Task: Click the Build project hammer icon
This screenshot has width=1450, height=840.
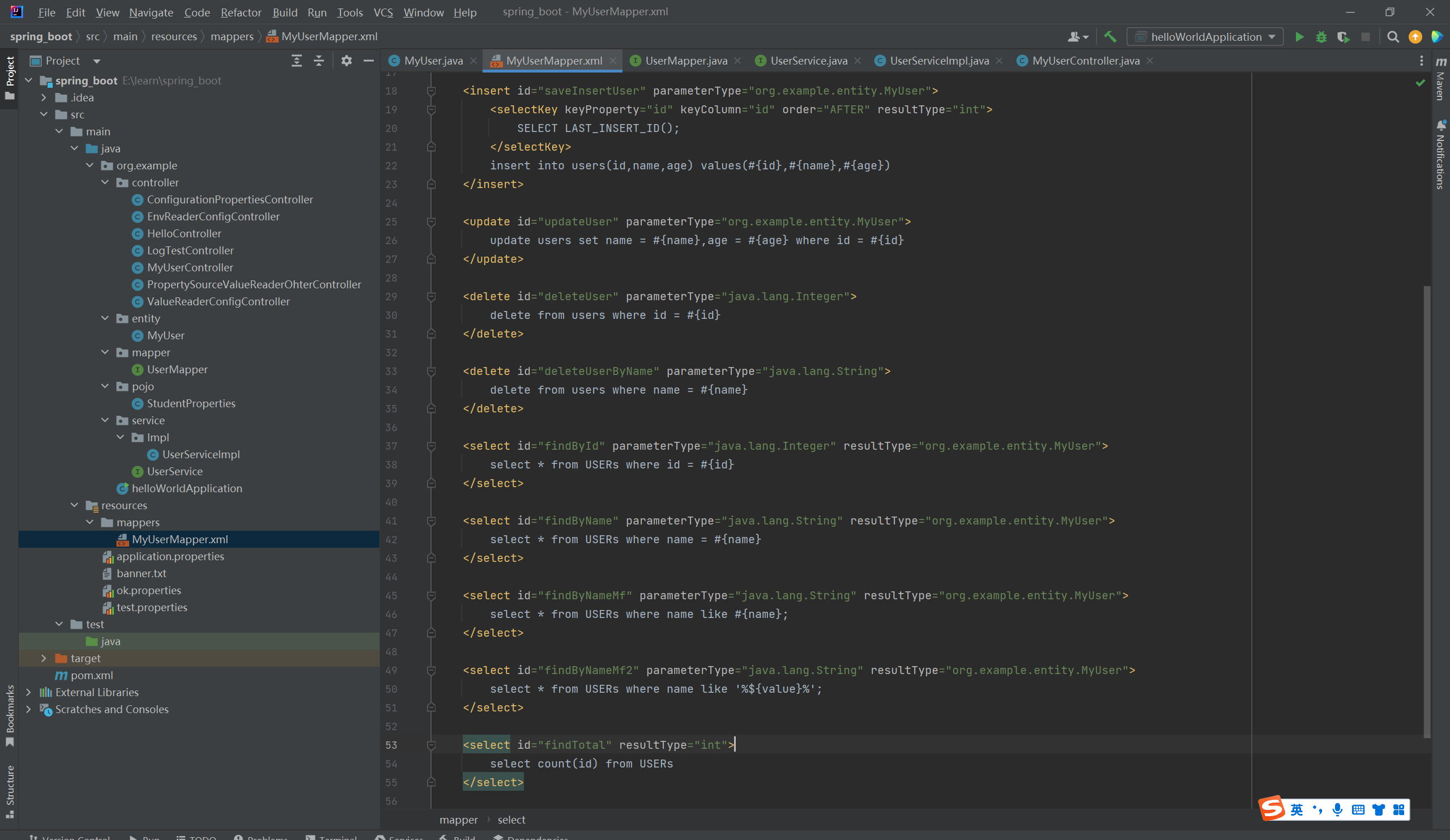Action: [1110, 37]
